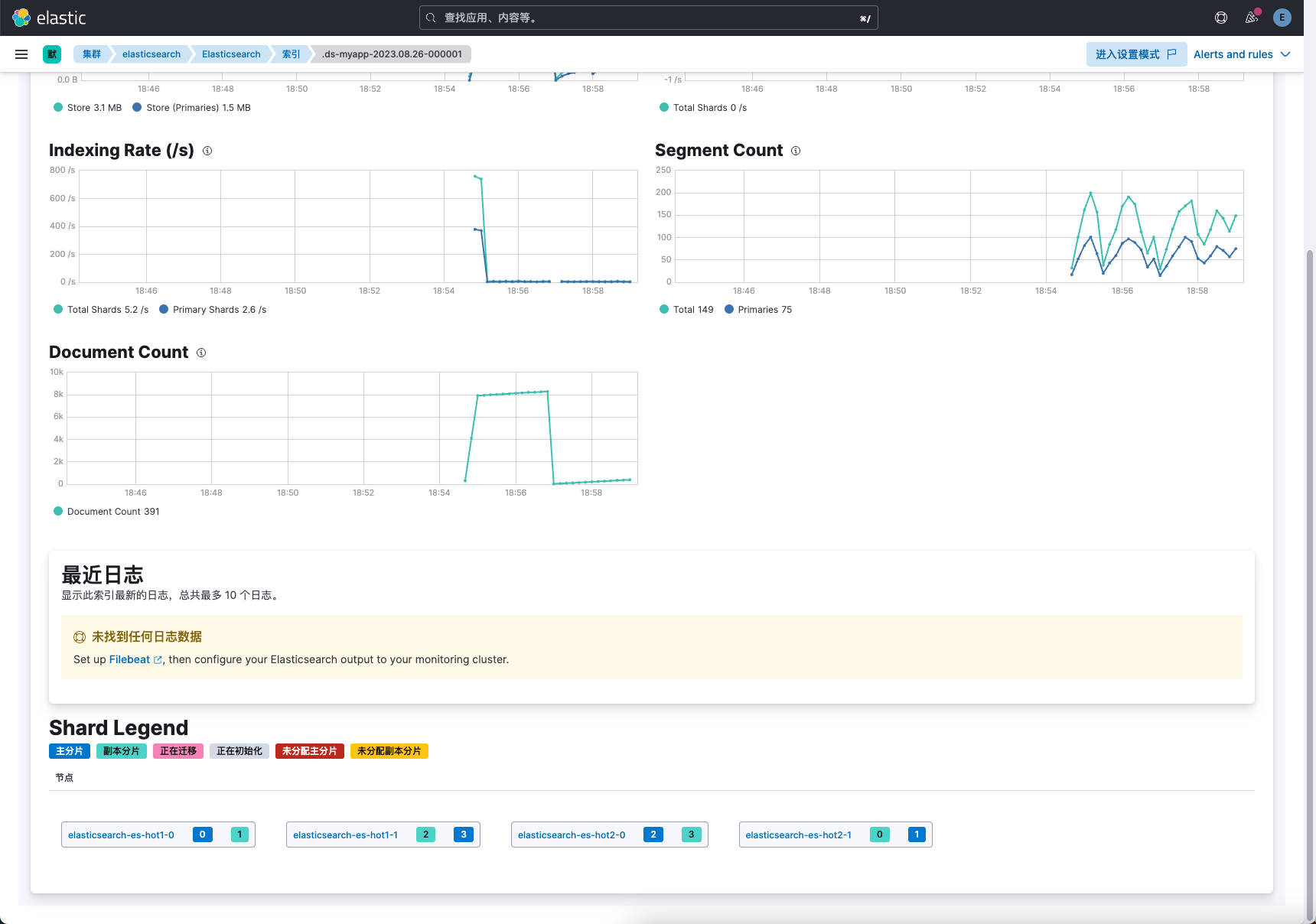Click the 最近日志 section title
Viewport: 1316px width, 924px height.
(x=103, y=574)
